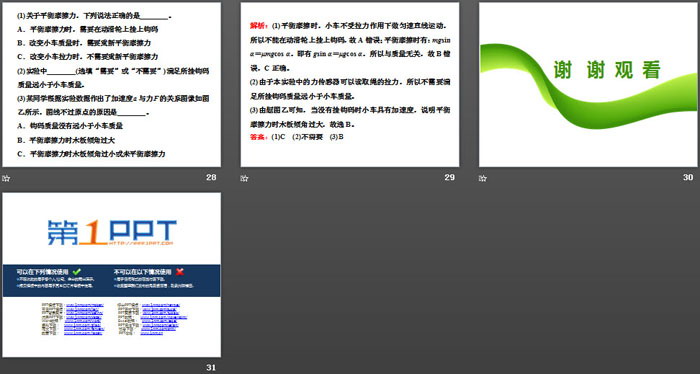Click the animation star icon under slide 28
The height and width of the screenshot is (374, 700).
[x=6, y=178]
